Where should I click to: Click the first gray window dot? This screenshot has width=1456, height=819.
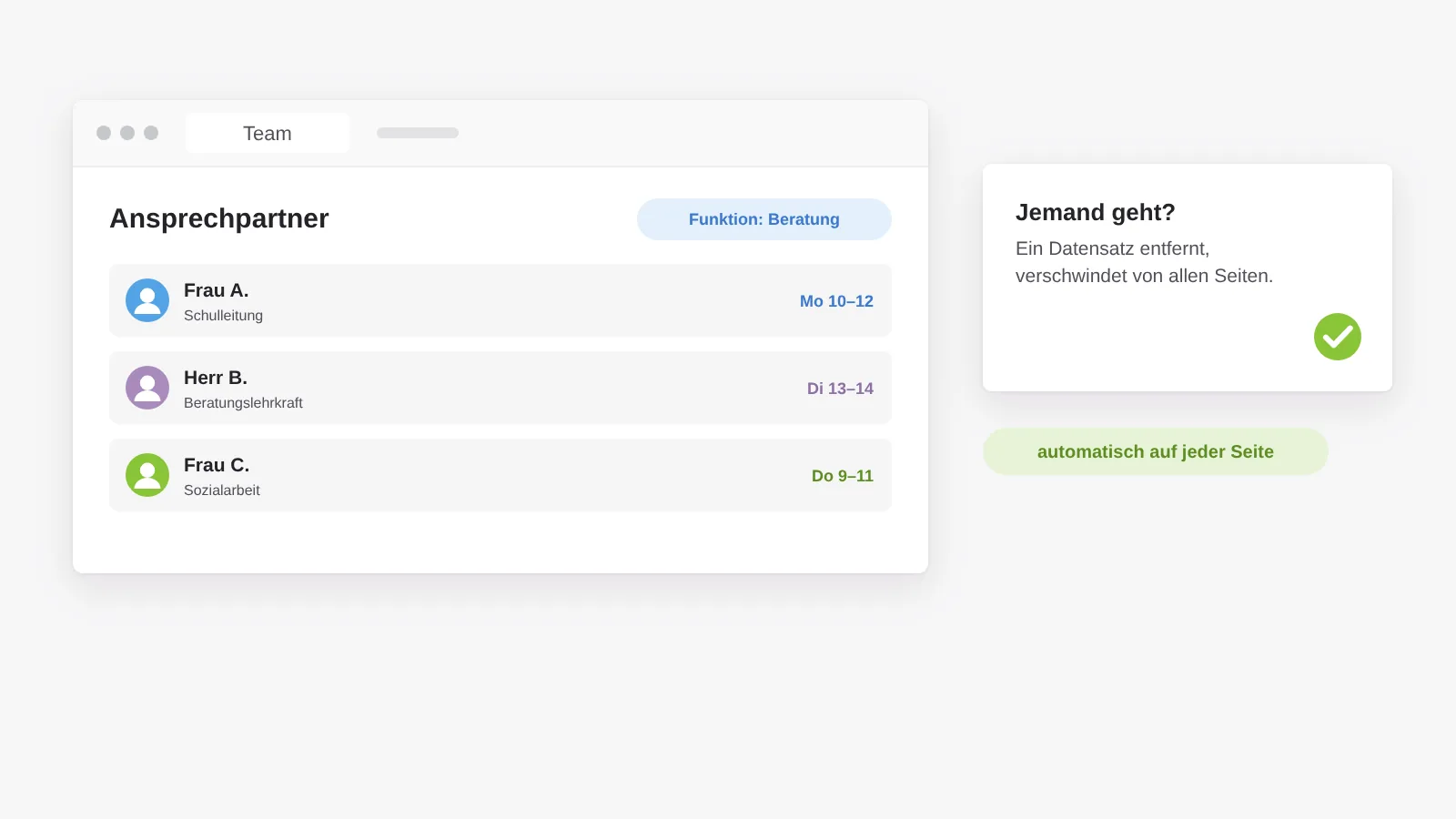(104, 133)
